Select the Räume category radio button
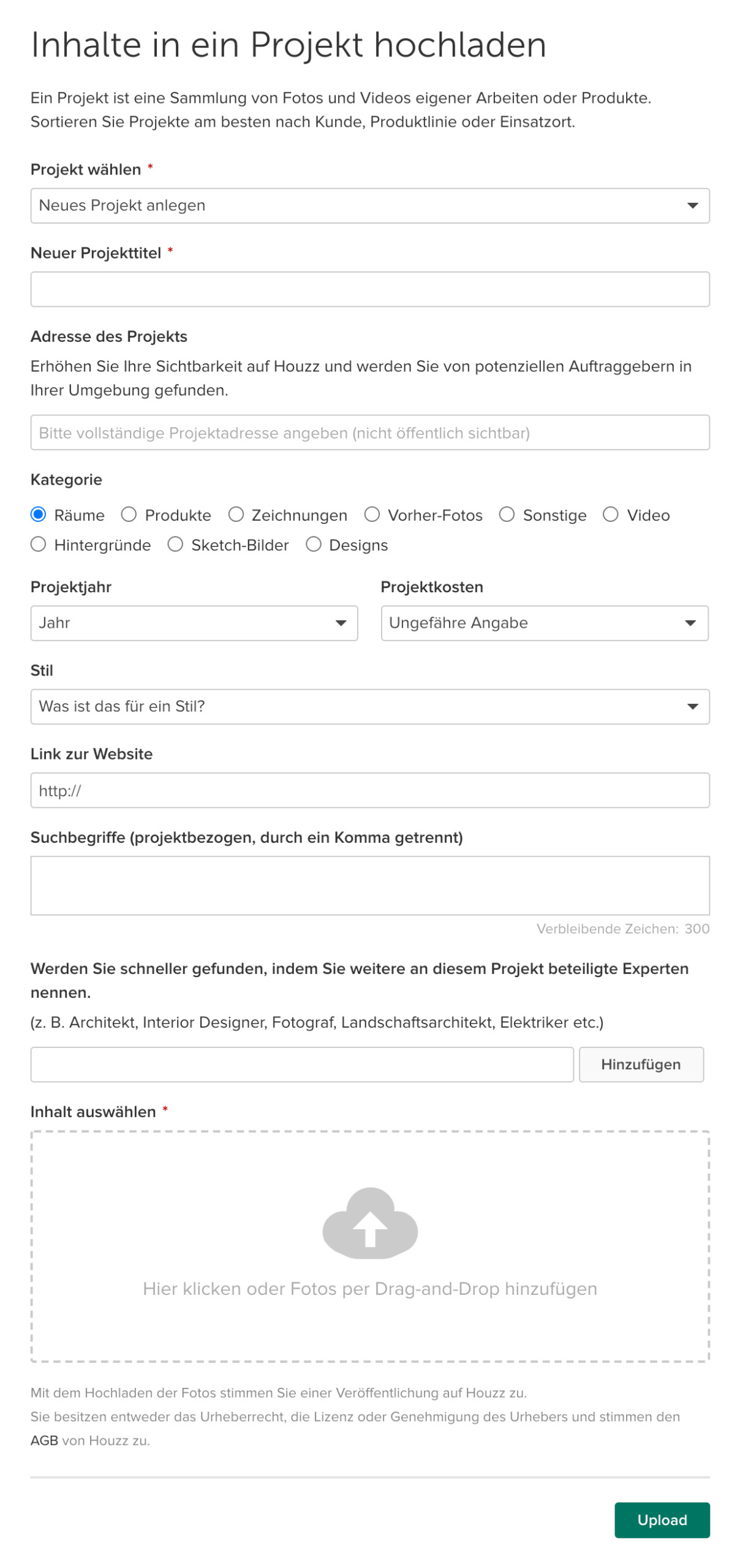The image size is (740, 1568). 38,514
